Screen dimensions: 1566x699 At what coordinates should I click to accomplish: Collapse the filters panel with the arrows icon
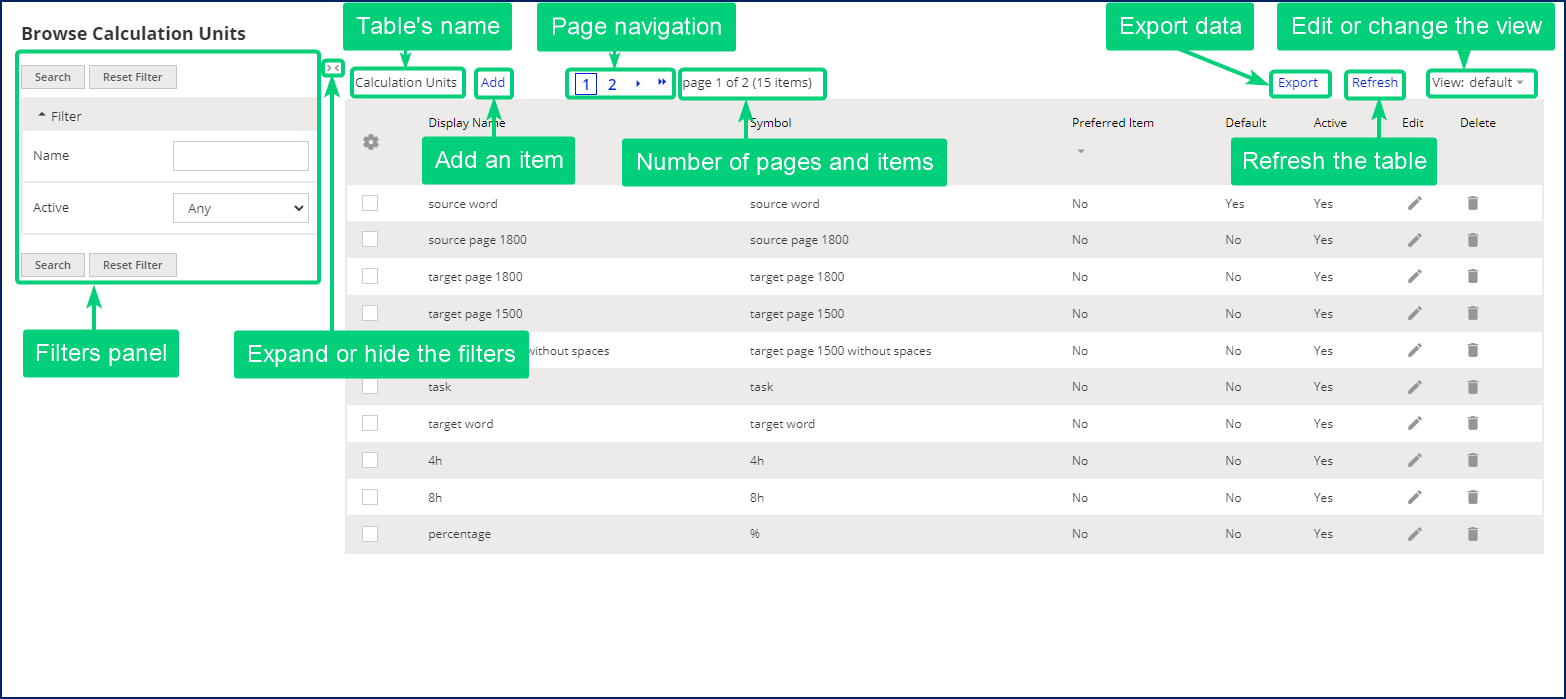pyautogui.click(x=333, y=68)
